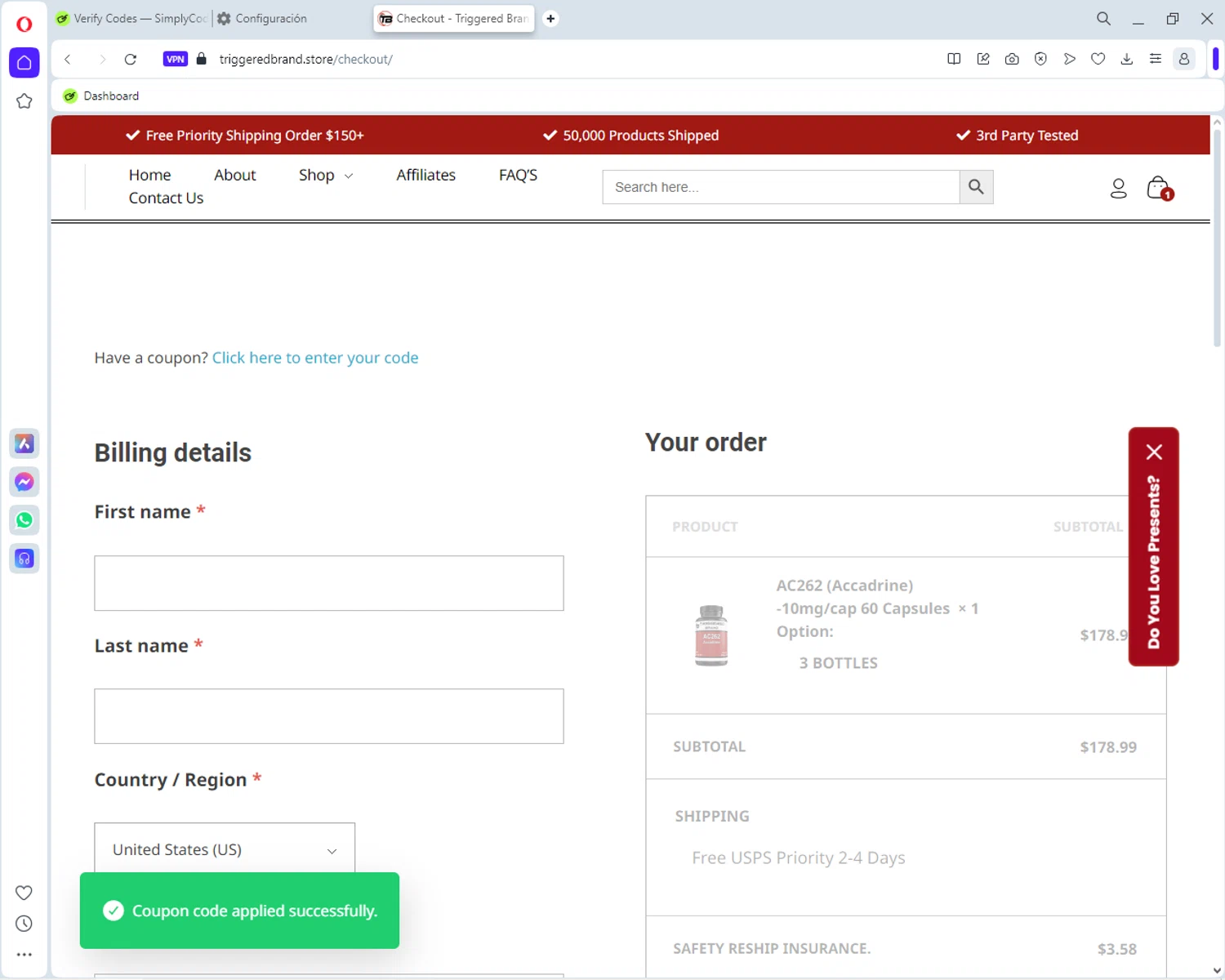Open the user account icon on site

1119,189
